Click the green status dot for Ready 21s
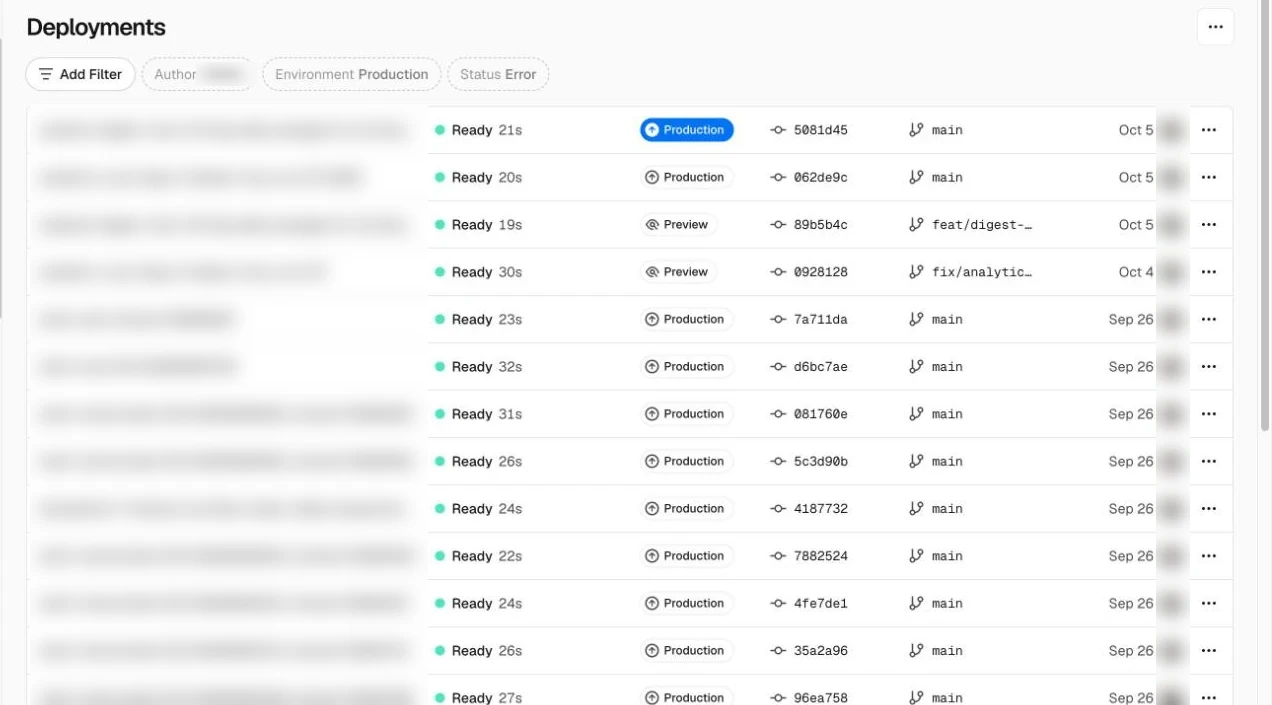The height and width of the screenshot is (705, 1272). point(440,130)
